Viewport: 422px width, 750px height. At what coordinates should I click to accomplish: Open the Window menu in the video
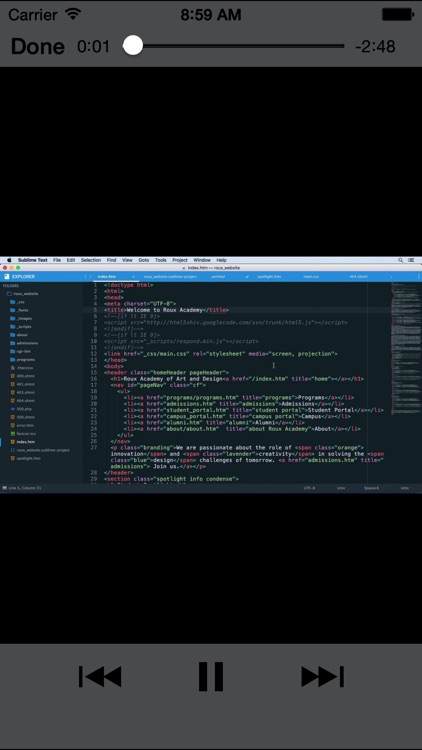[202, 260]
